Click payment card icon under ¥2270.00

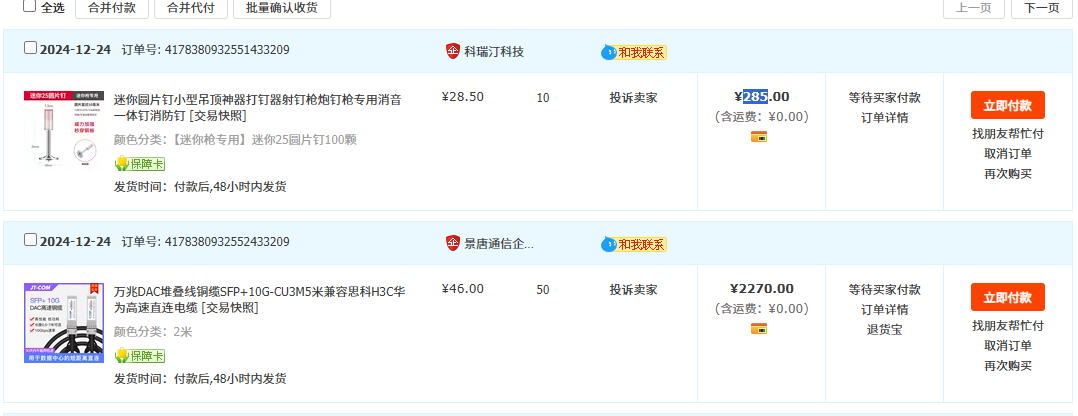(759, 328)
